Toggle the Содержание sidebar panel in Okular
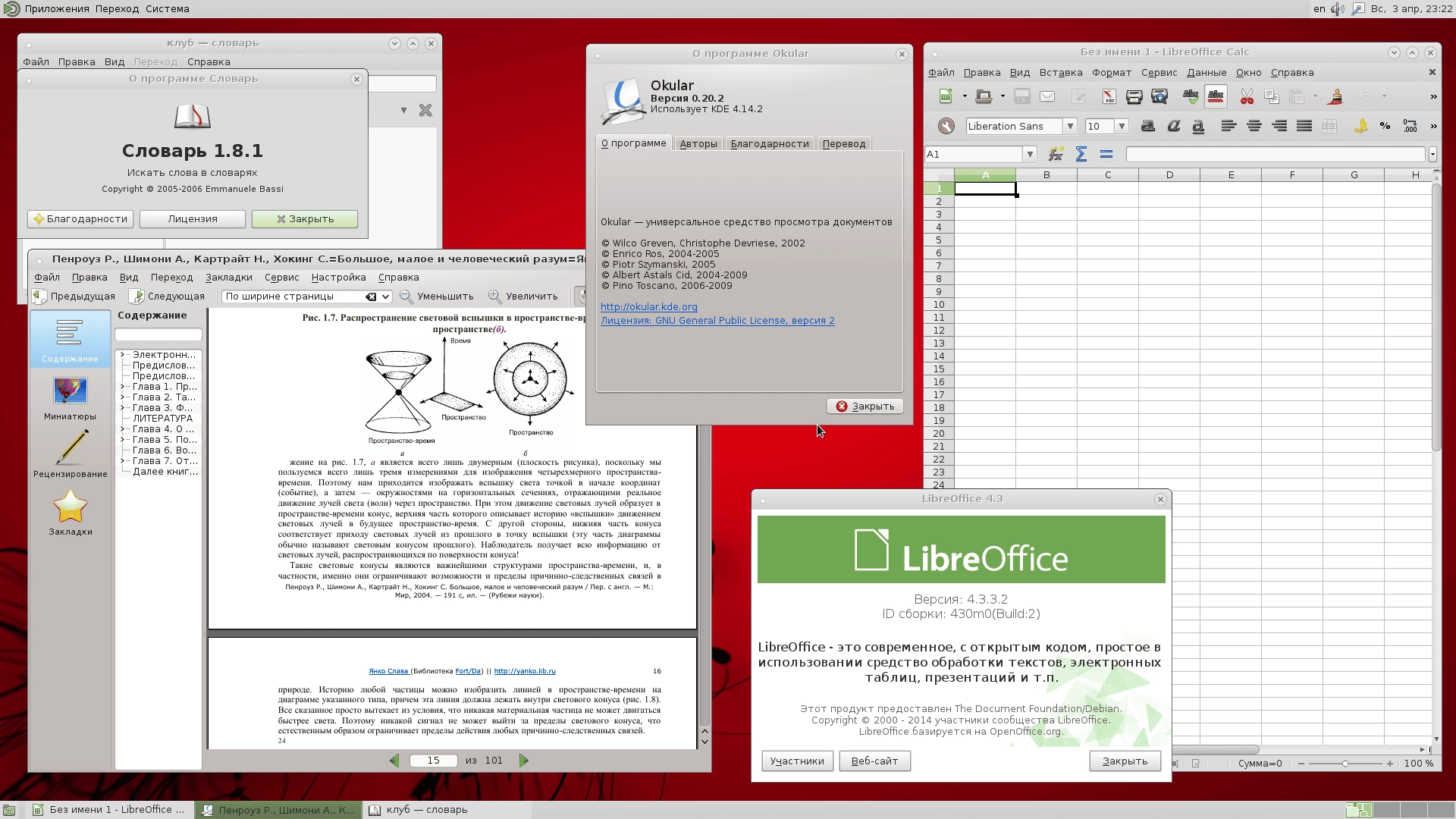The height and width of the screenshot is (819, 1456). [x=70, y=339]
